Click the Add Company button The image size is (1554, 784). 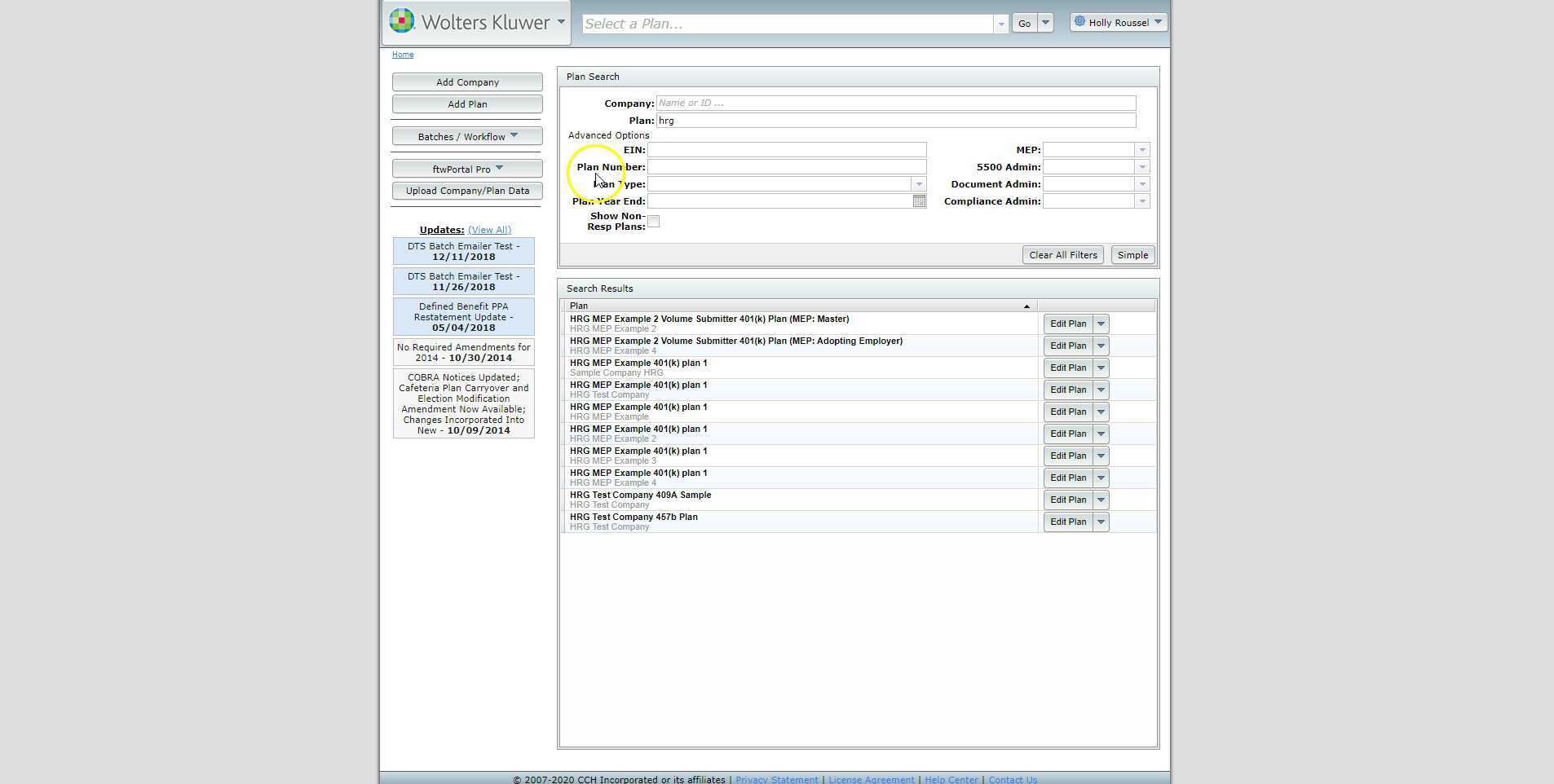466,81
